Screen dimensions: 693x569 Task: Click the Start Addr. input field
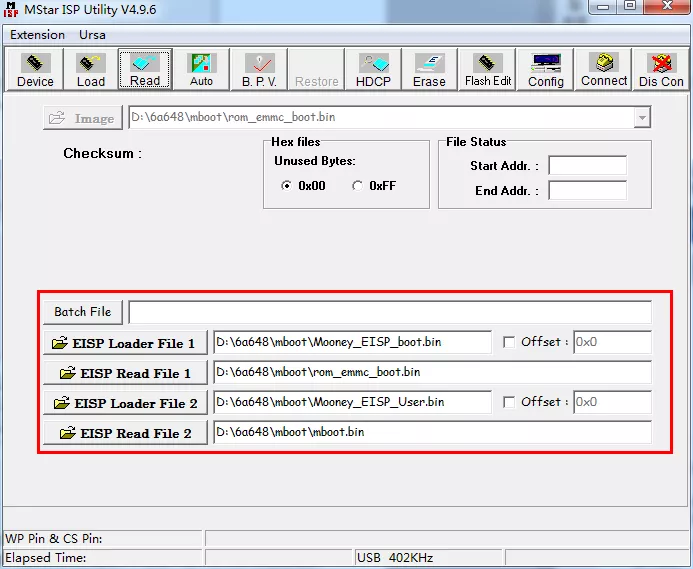pyautogui.click(x=587, y=166)
